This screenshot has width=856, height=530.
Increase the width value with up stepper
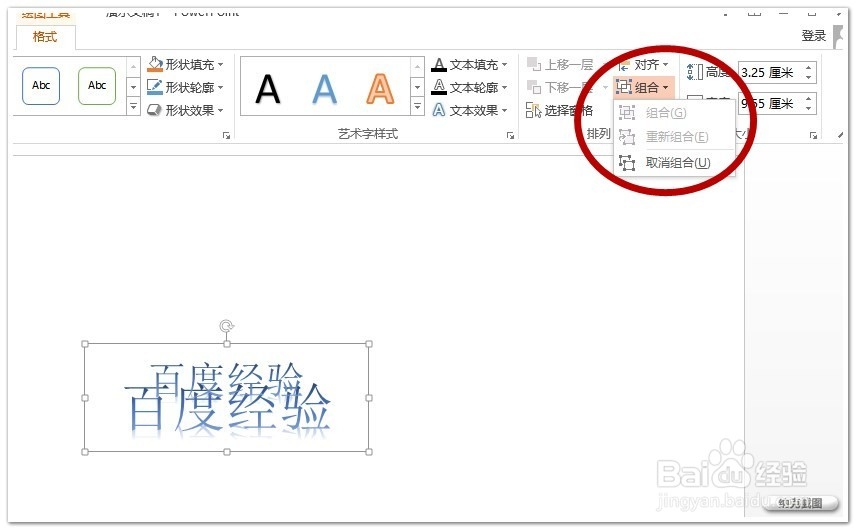coord(809,99)
